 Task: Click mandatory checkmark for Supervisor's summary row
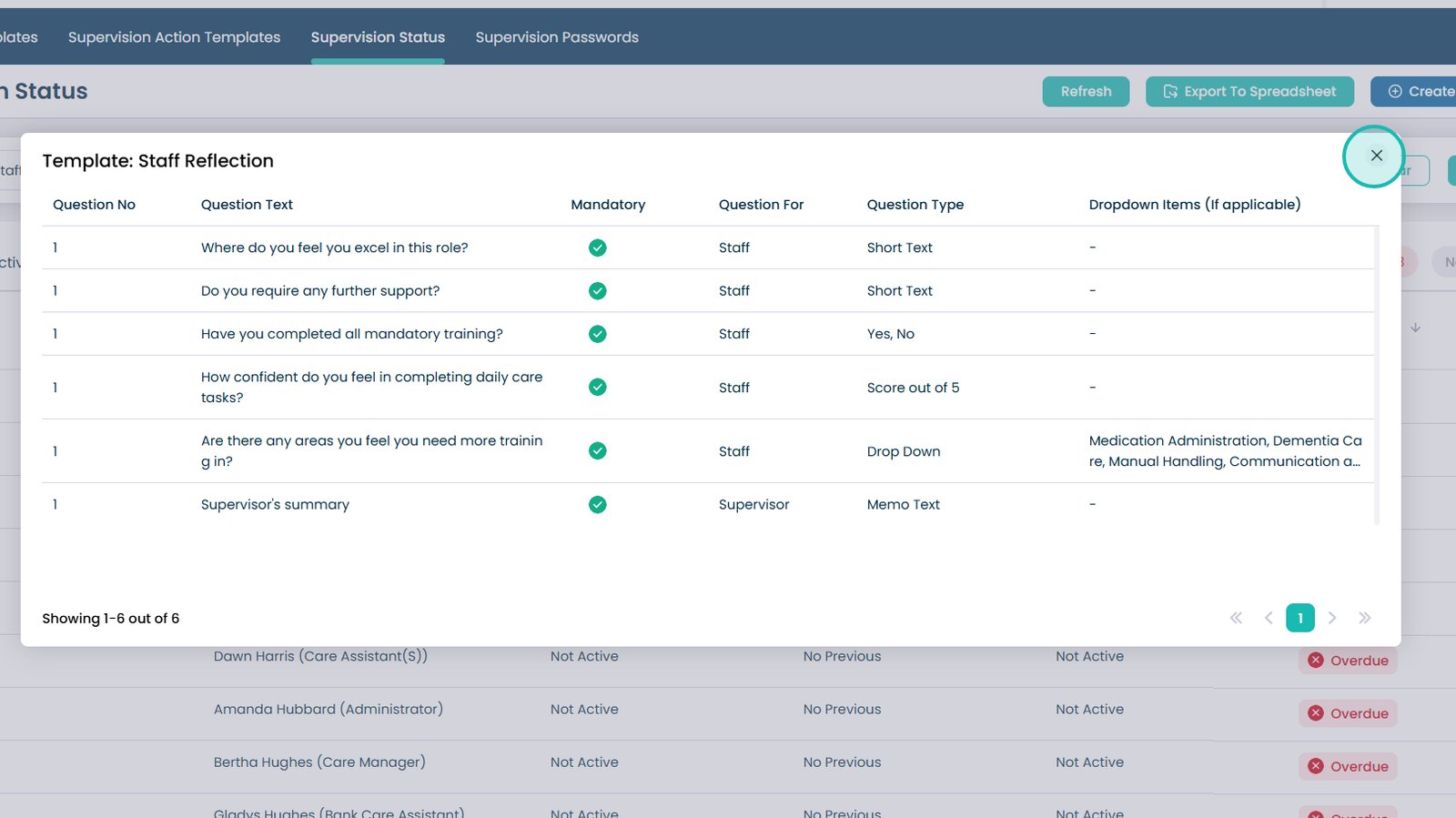pos(597,505)
